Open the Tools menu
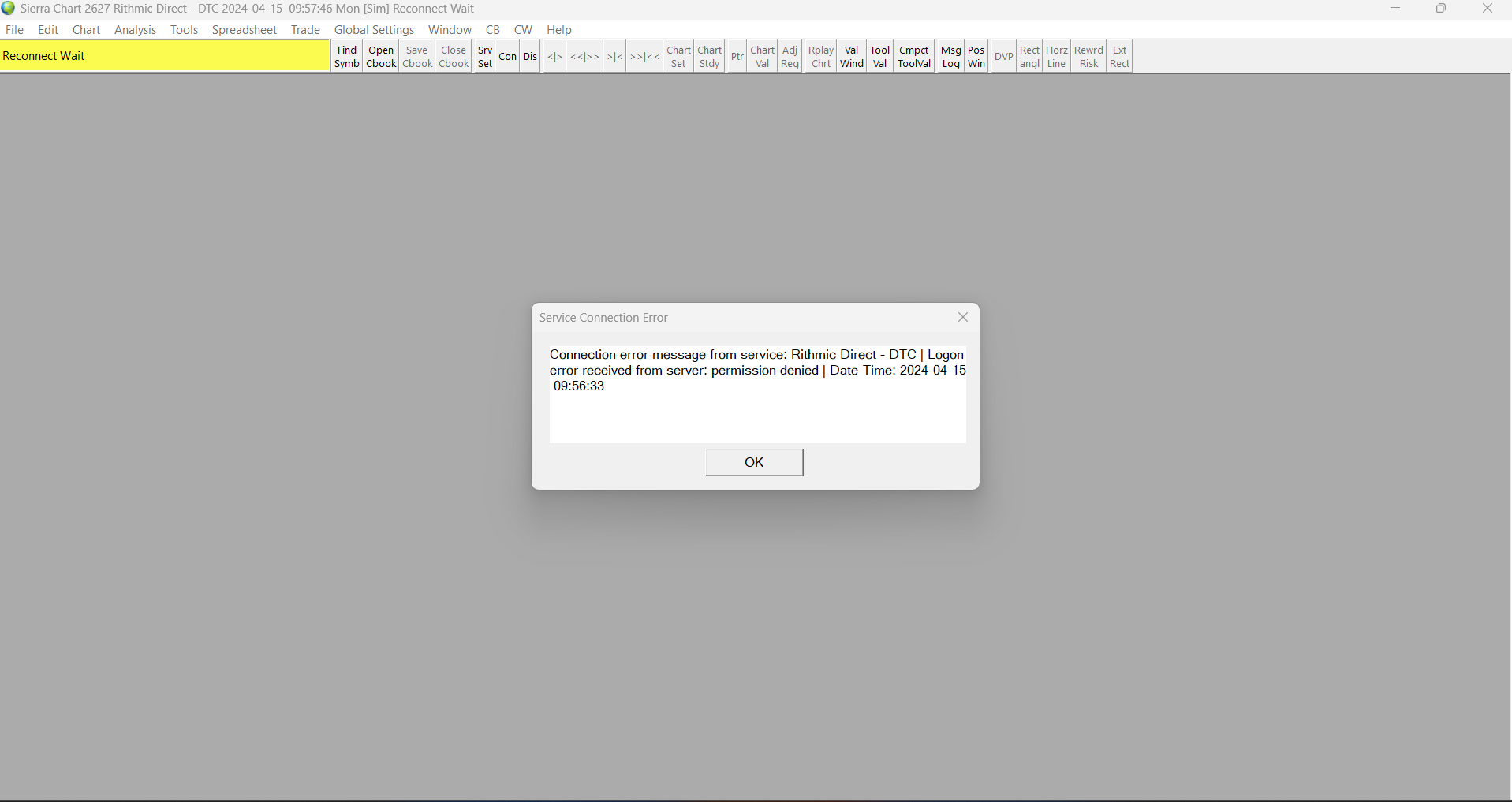 click(184, 30)
